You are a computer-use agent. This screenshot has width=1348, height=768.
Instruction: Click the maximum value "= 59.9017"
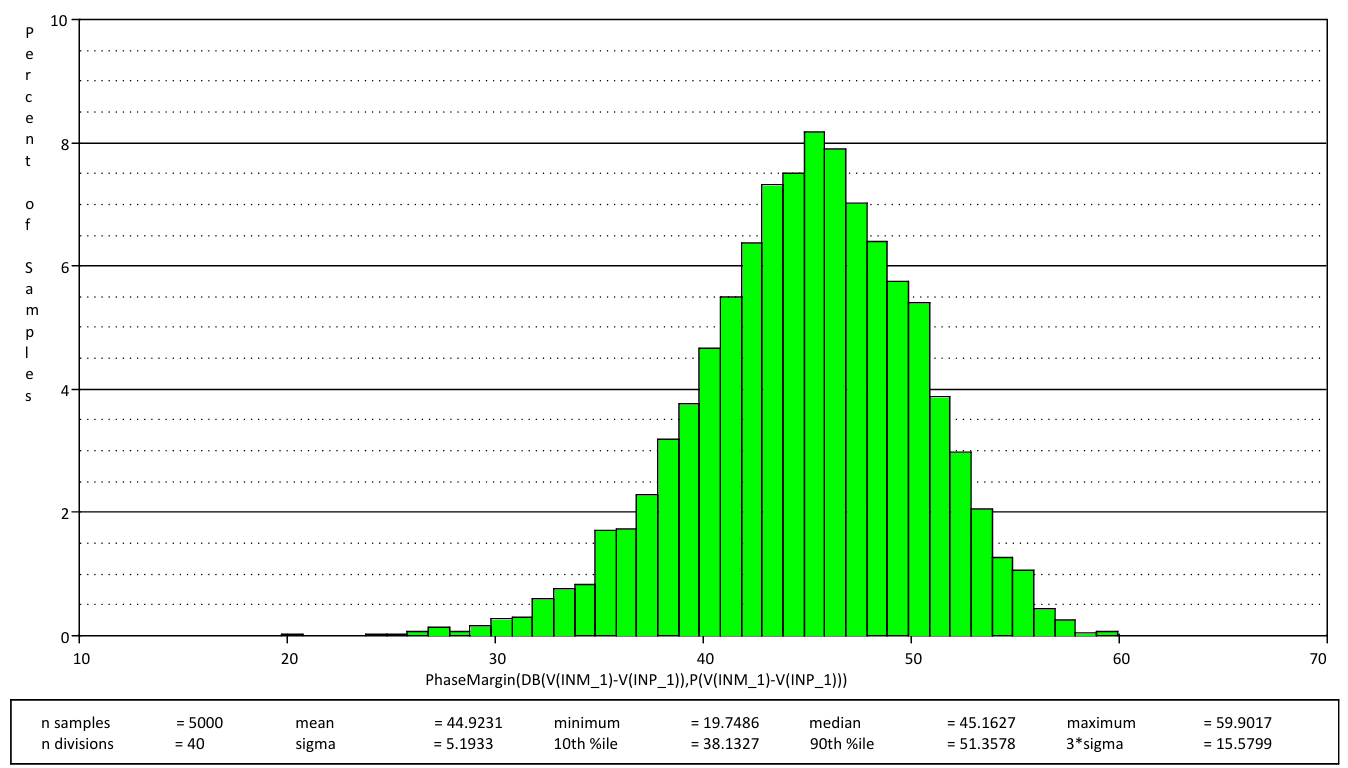(x=1237, y=723)
